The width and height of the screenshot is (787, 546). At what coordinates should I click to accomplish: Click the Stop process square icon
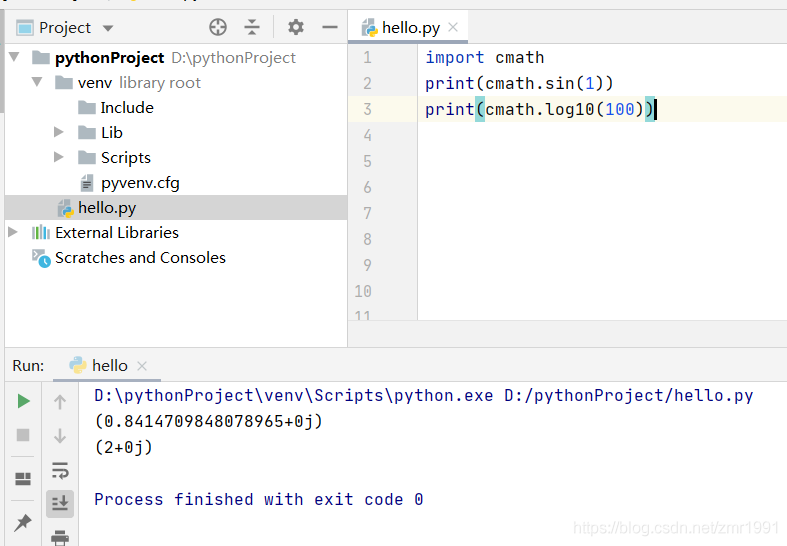tap(23, 435)
